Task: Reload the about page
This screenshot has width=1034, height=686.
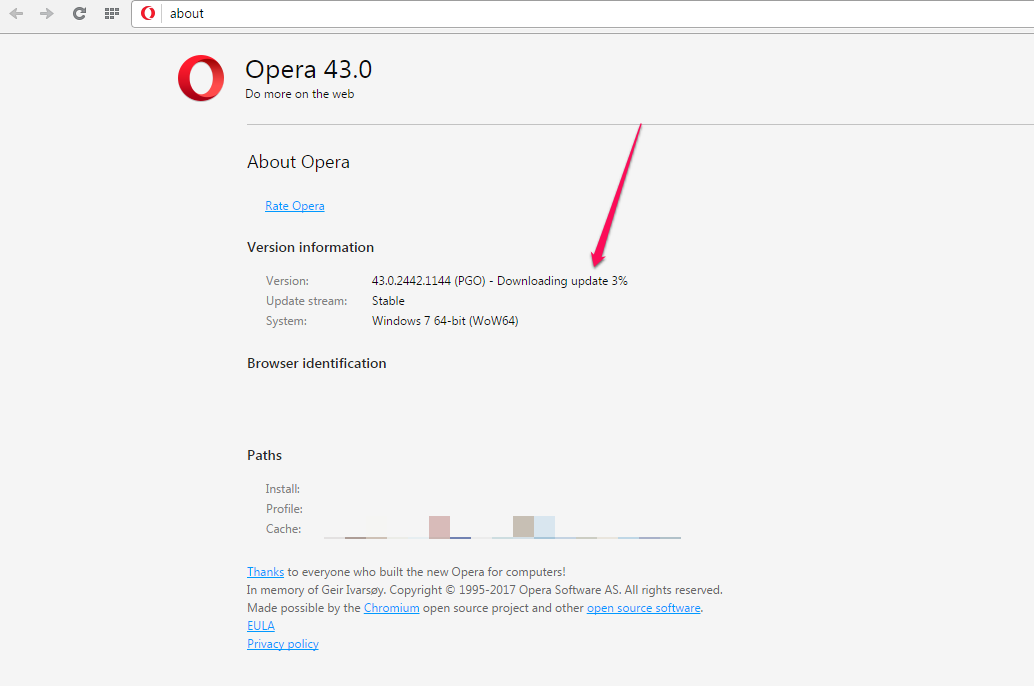Action: point(79,13)
